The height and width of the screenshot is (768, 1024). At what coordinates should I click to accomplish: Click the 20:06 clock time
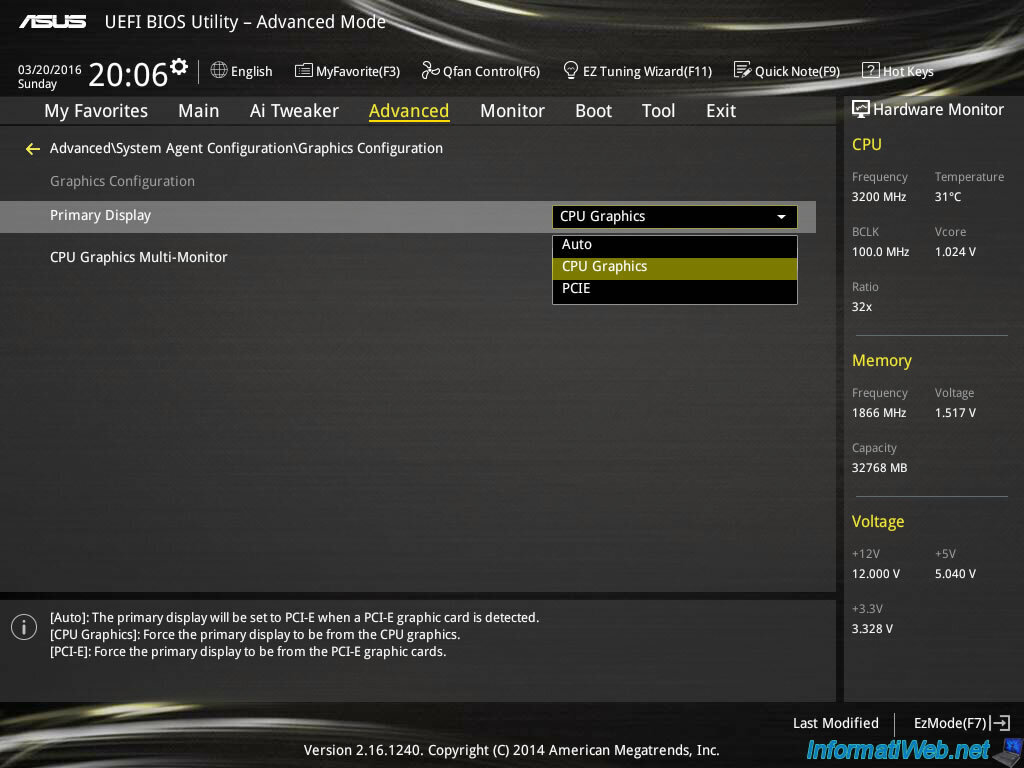coord(128,74)
